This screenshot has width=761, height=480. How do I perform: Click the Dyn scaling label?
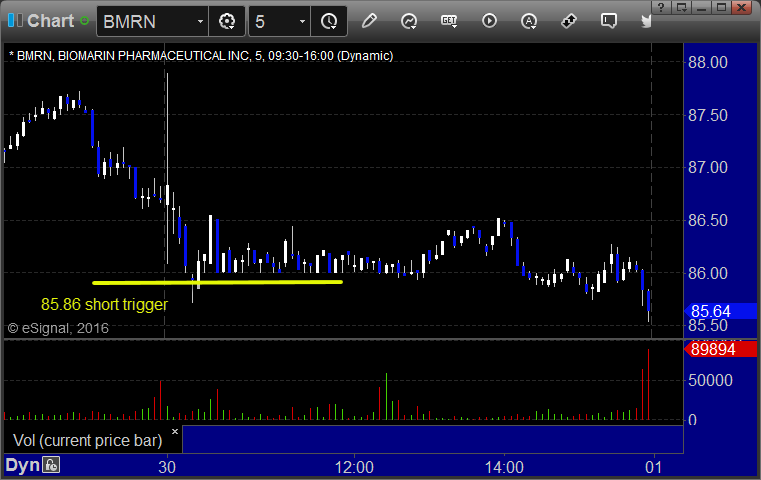[x=22, y=465]
